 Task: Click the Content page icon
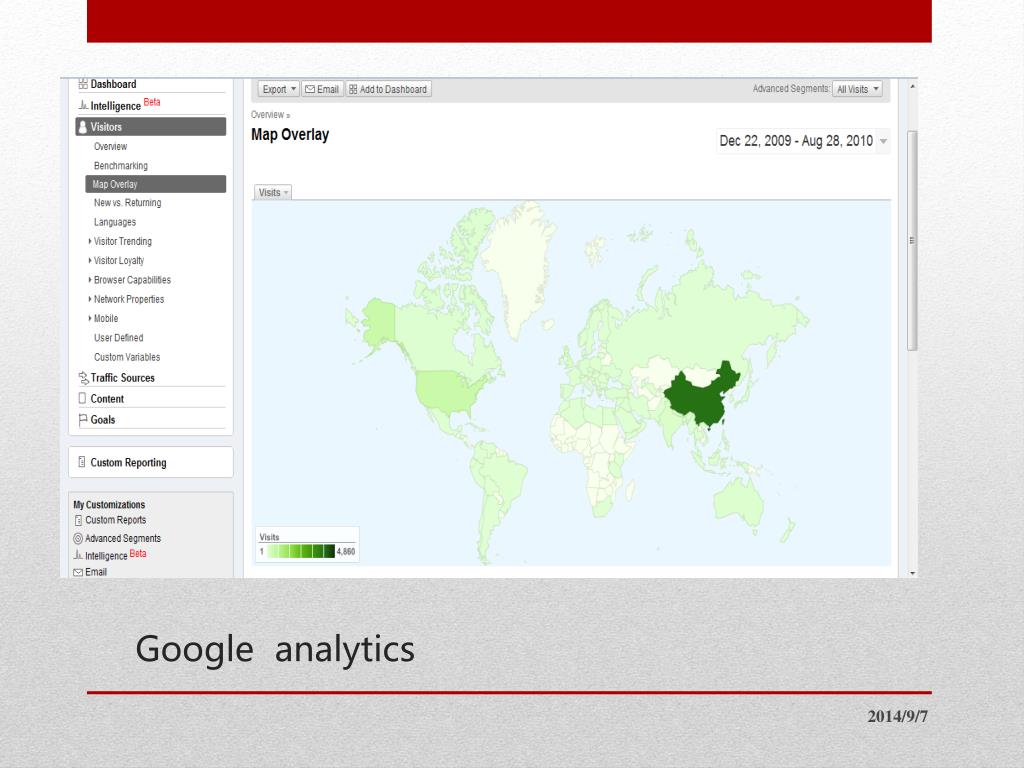(x=82, y=398)
